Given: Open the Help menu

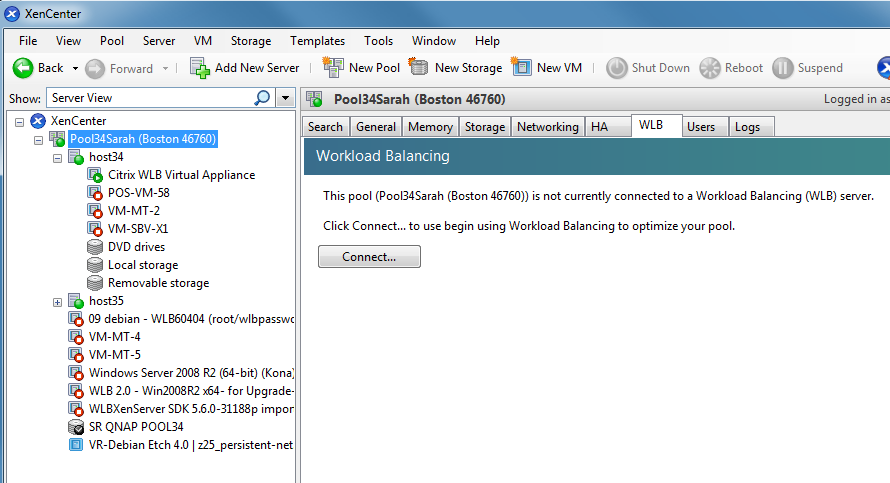Looking at the screenshot, I should [x=487, y=41].
